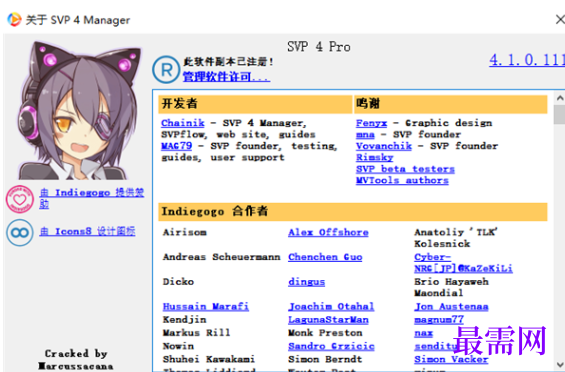
Task: Click the Icons8 infinity logo icon
Action: click(x=19, y=232)
